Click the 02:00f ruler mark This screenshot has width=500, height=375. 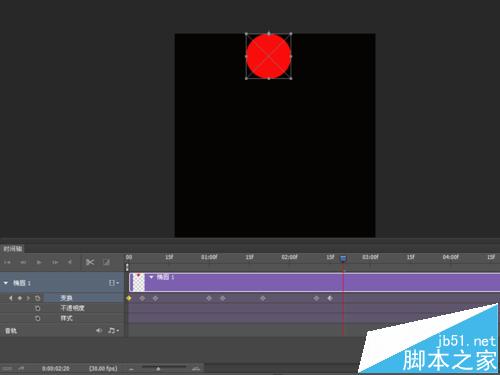(x=289, y=257)
